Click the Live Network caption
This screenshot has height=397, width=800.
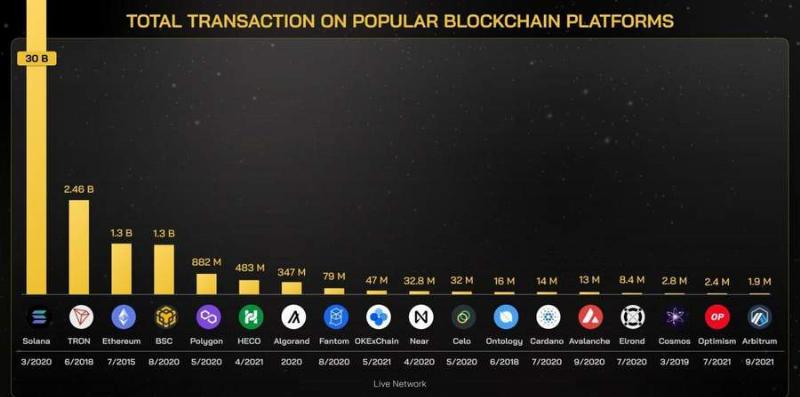tap(399, 384)
